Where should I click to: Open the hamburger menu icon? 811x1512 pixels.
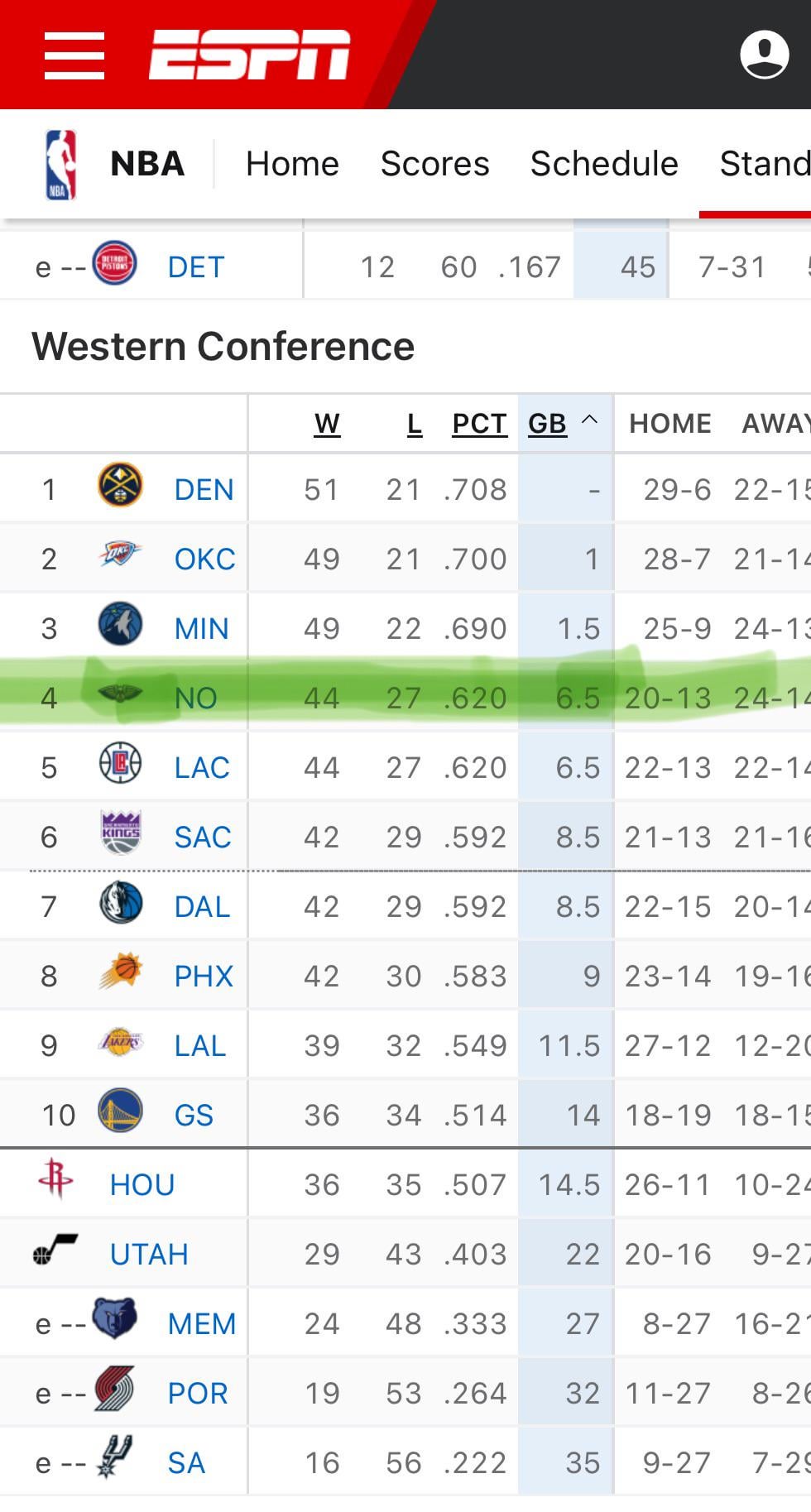74,55
